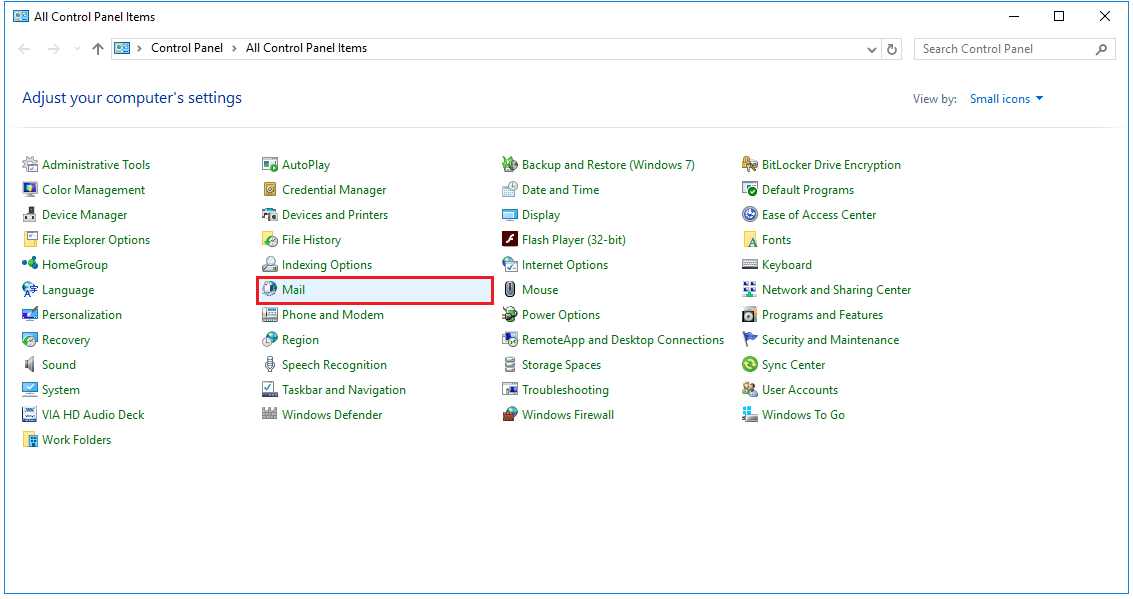Viewport: 1133px width, 599px height.
Task: Open the Security and Maintenance flag icon
Action: 749,340
